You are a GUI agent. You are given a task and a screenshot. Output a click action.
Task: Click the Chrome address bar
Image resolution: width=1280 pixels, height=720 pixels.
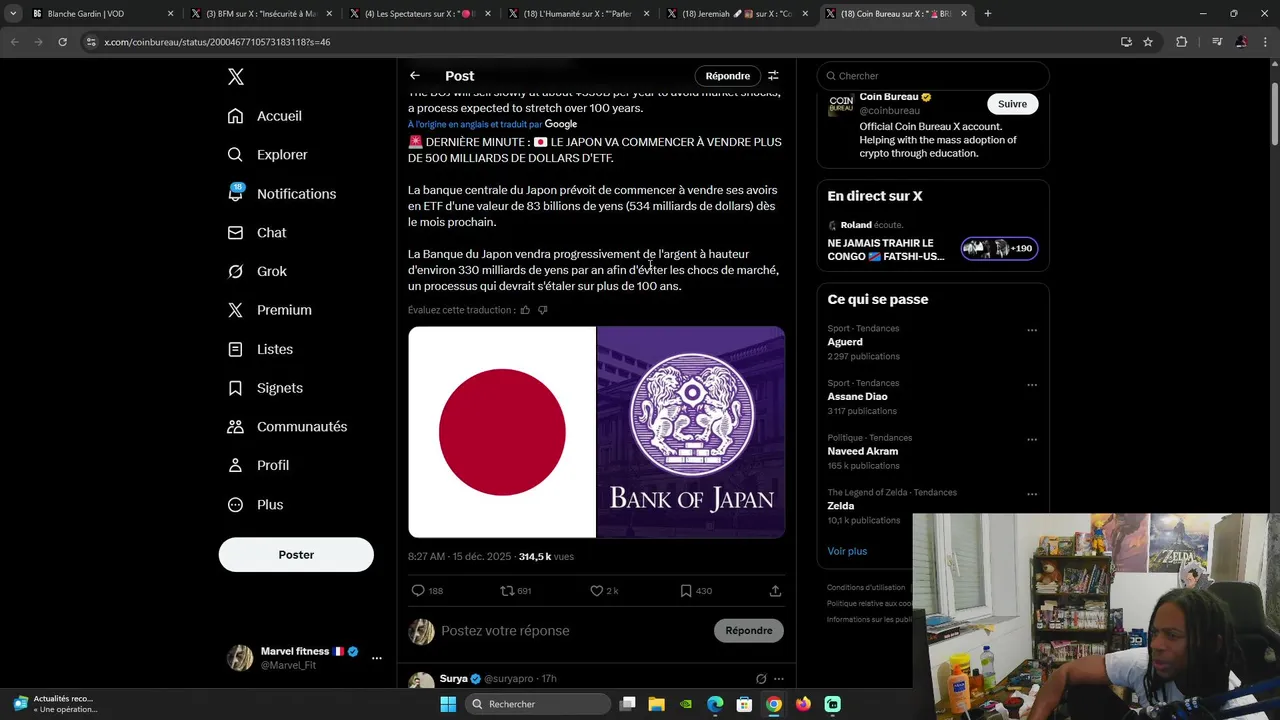click(595, 42)
